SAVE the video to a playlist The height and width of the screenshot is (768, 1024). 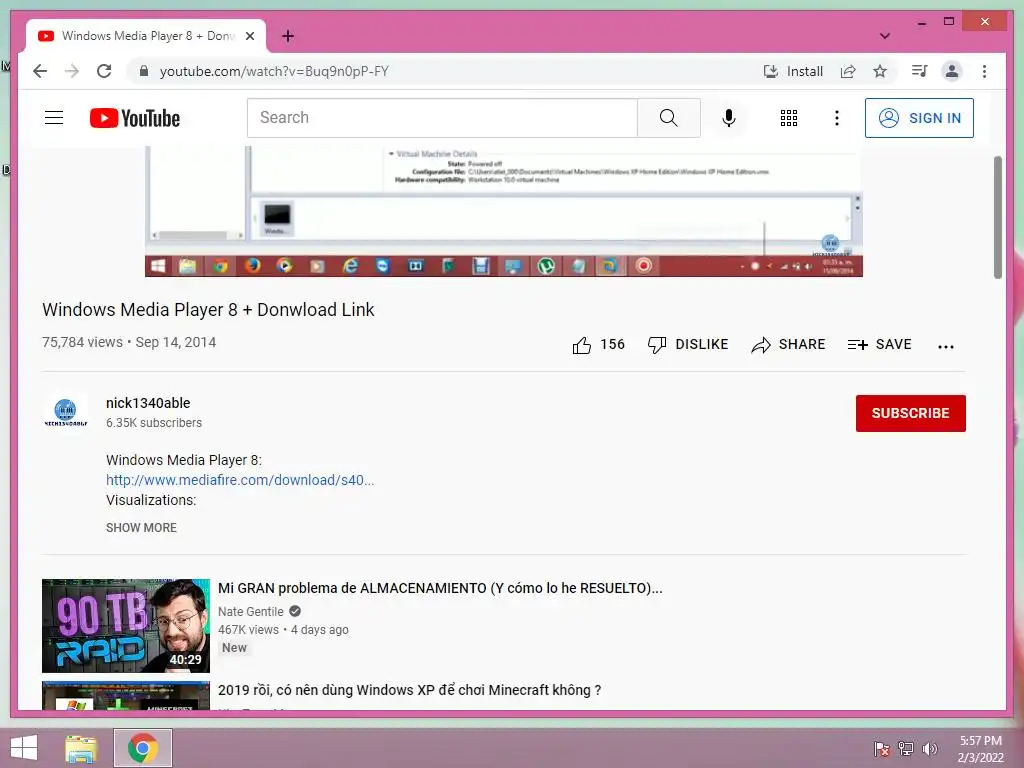pos(879,345)
